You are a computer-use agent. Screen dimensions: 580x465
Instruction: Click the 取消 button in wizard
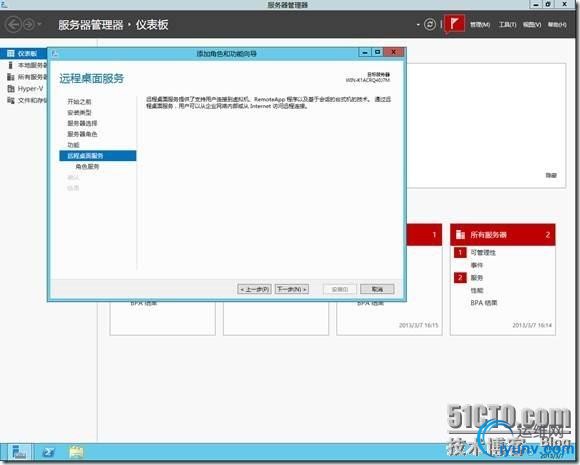(377, 289)
